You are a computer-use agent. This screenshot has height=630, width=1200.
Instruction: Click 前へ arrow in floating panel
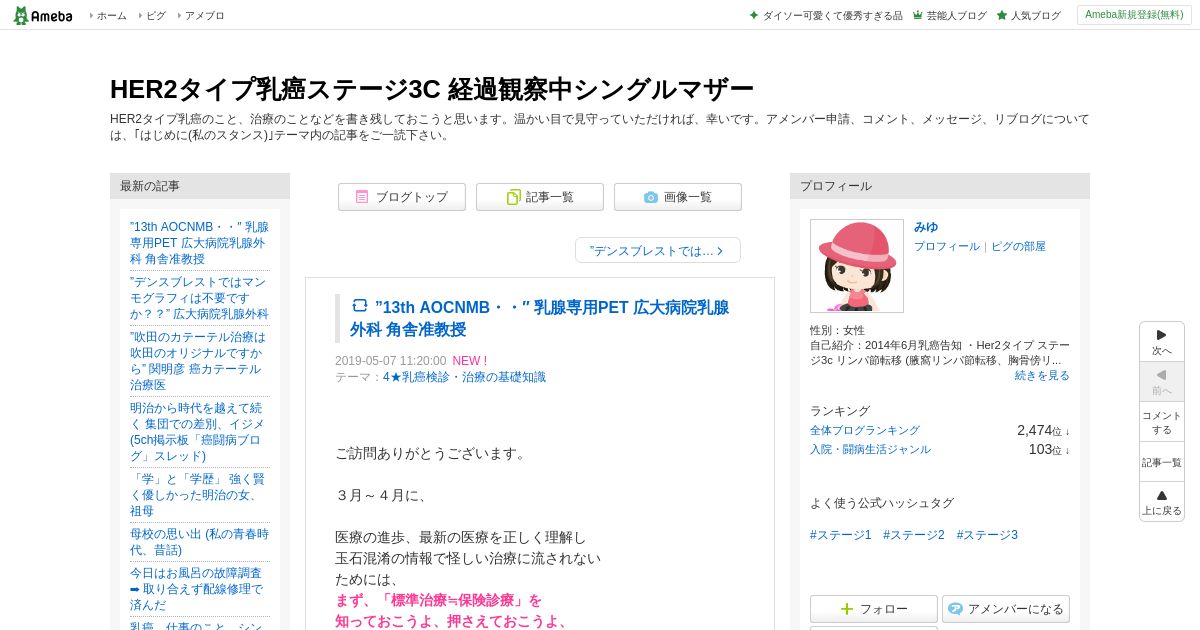click(1162, 382)
